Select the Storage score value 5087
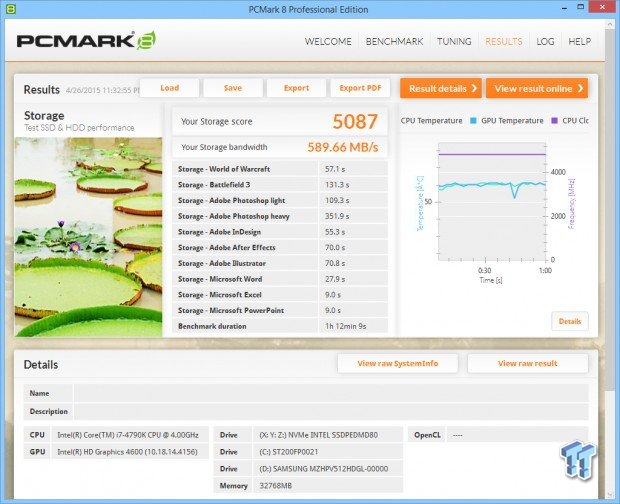The height and width of the screenshot is (504, 620). (x=355, y=121)
